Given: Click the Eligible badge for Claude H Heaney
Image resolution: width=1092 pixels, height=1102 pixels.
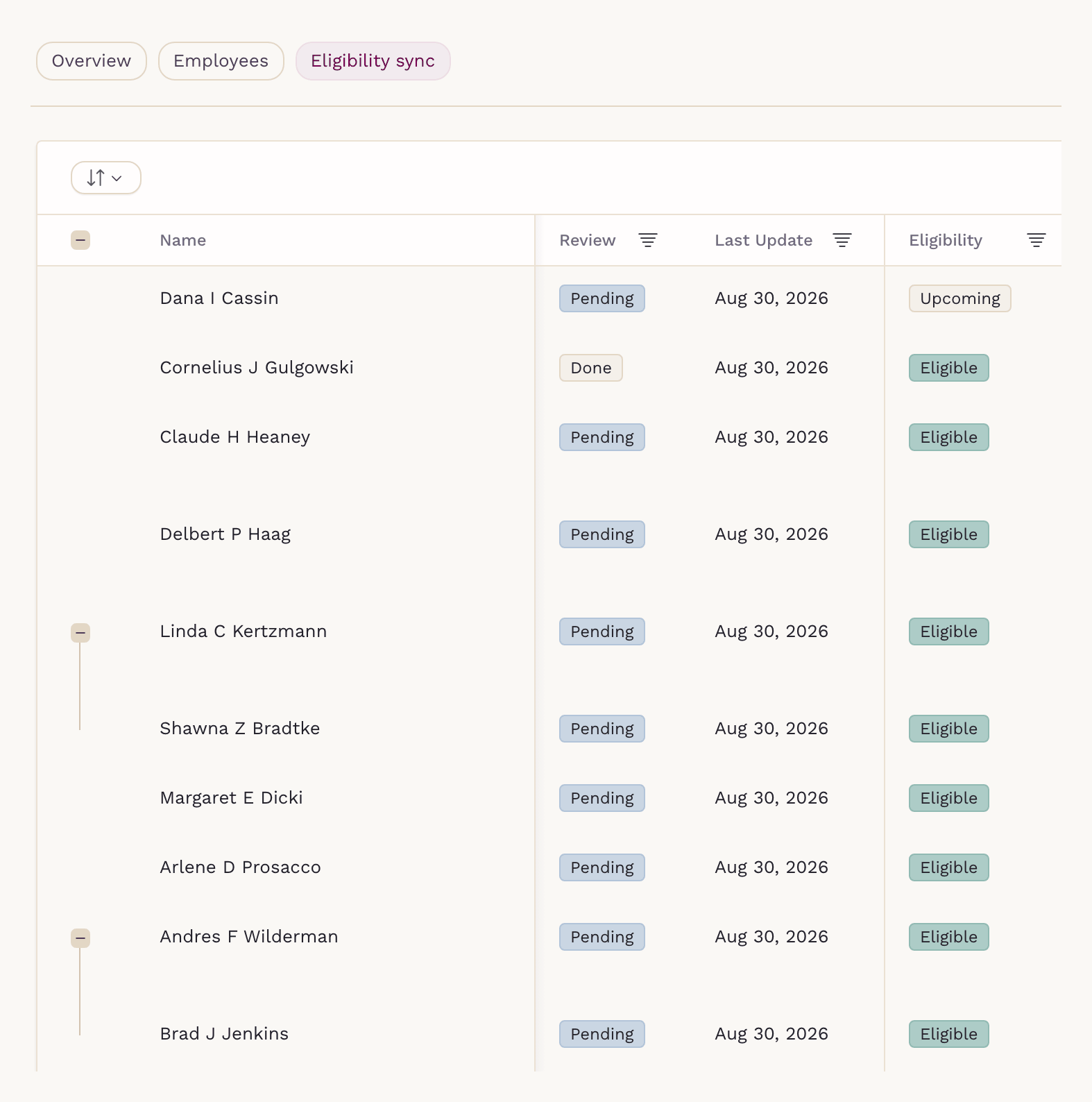Looking at the screenshot, I should [949, 437].
